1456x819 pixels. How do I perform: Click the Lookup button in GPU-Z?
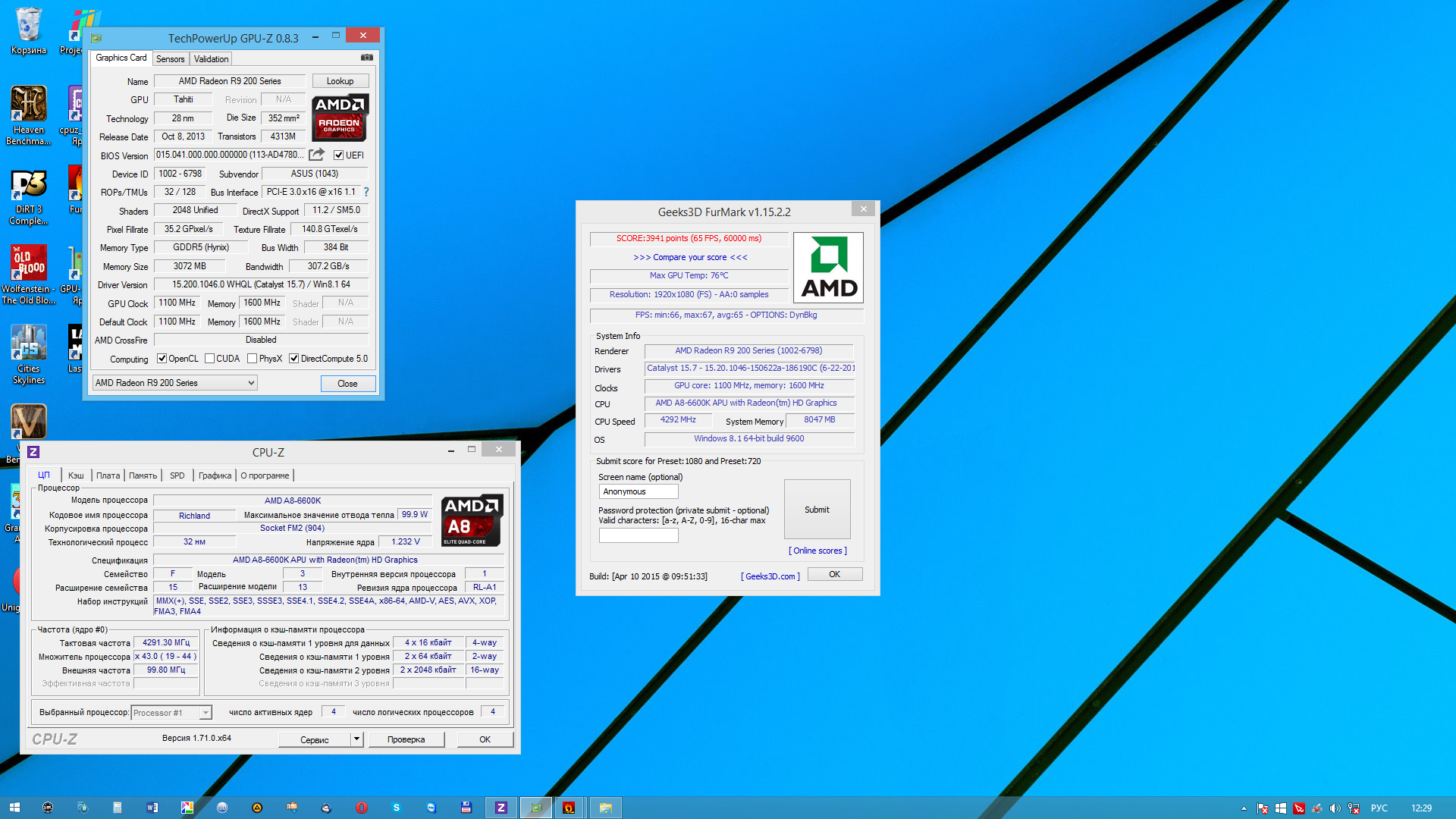(x=340, y=81)
